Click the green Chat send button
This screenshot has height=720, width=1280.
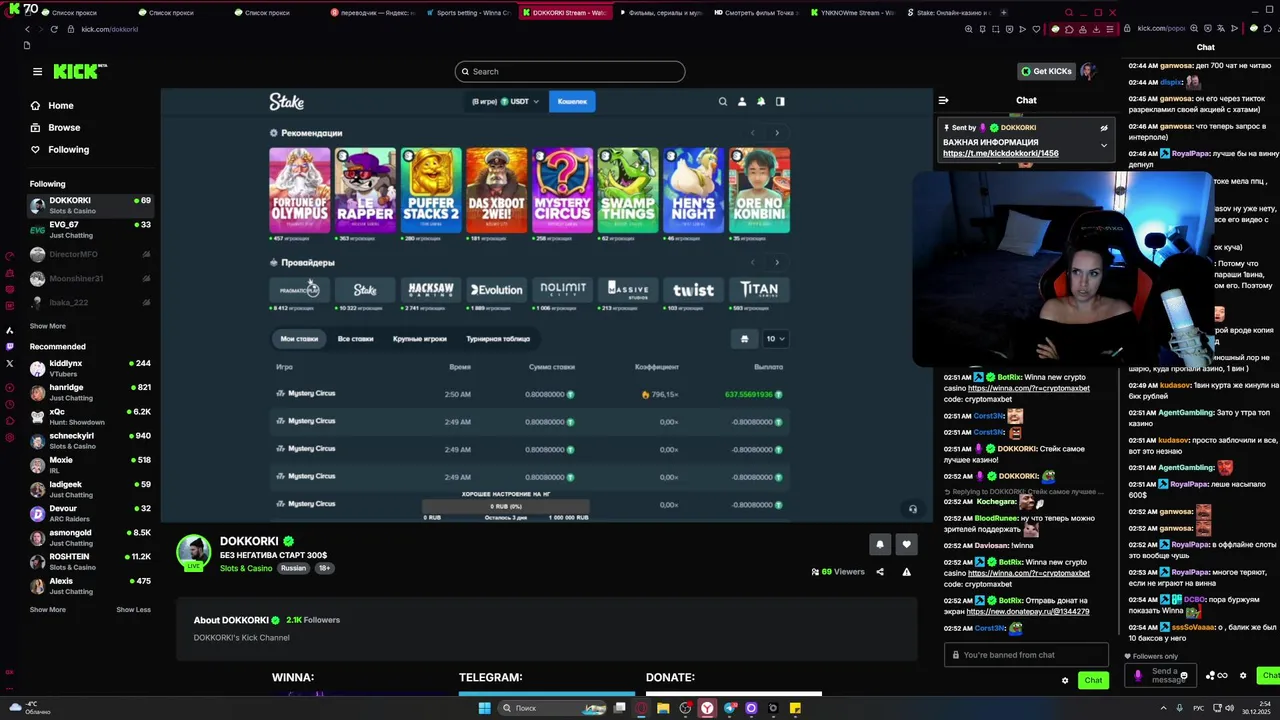(x=1093, y=680)
